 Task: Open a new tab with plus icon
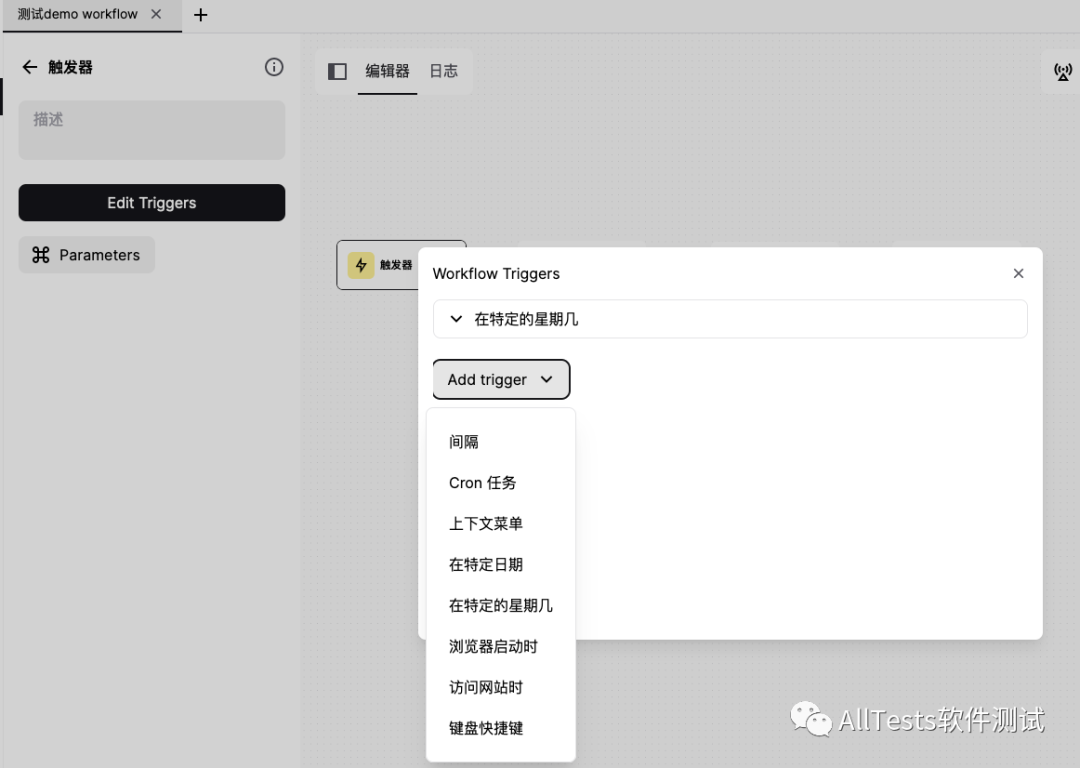(200, 15)
